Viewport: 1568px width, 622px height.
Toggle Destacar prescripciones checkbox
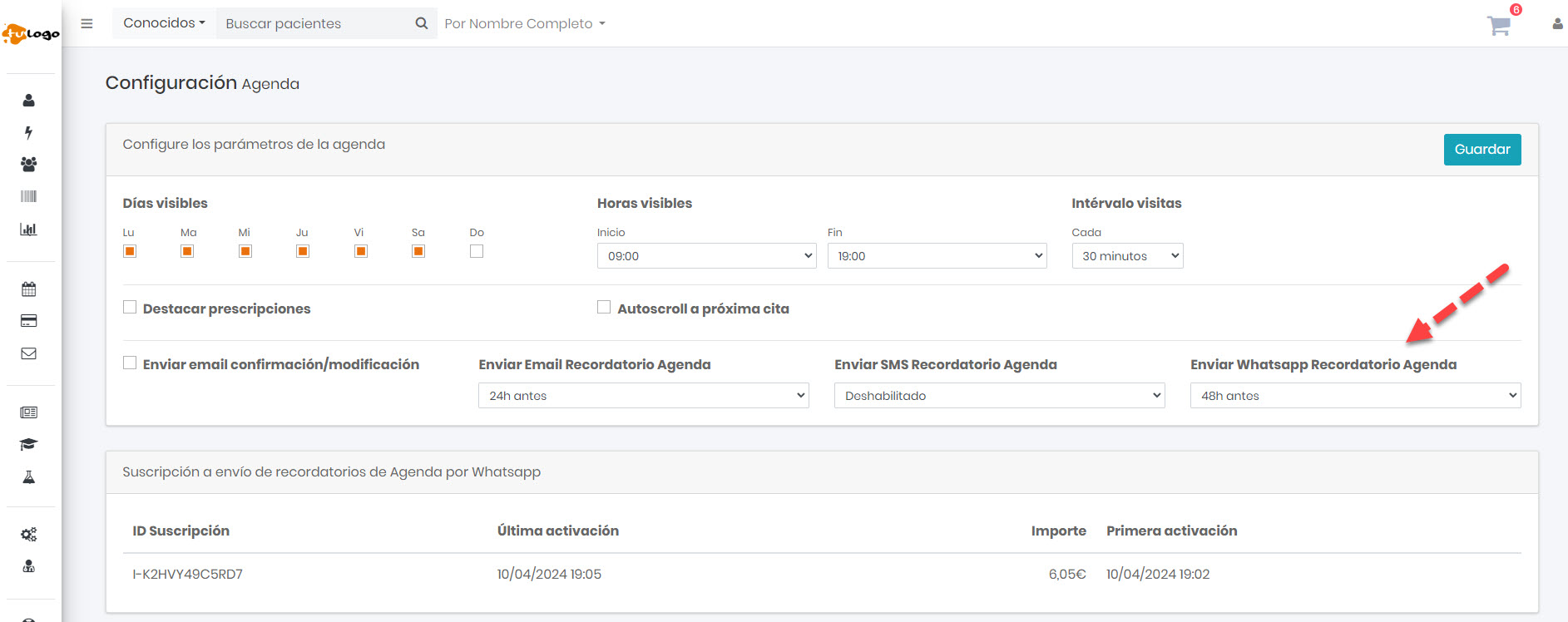point(130,308)
